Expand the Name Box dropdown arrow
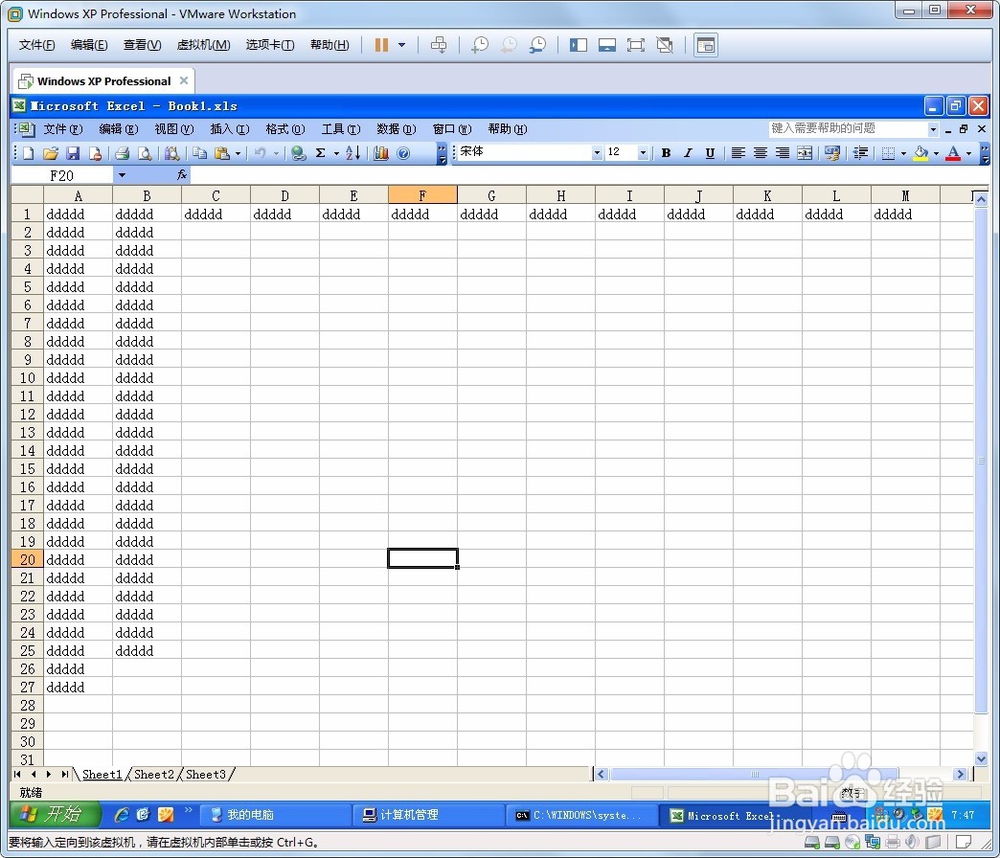1000x858 pixels. [x=122, y=175]
